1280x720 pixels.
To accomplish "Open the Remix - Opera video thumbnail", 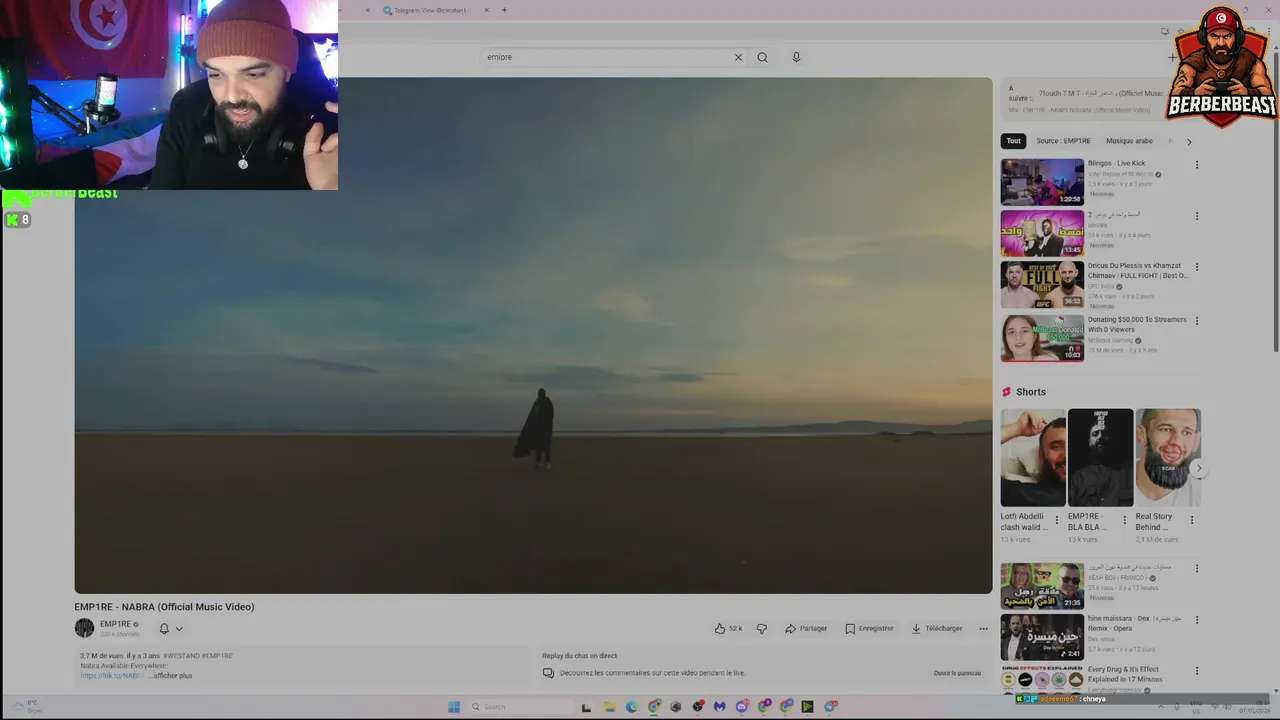I will (x=1042, y=637).
